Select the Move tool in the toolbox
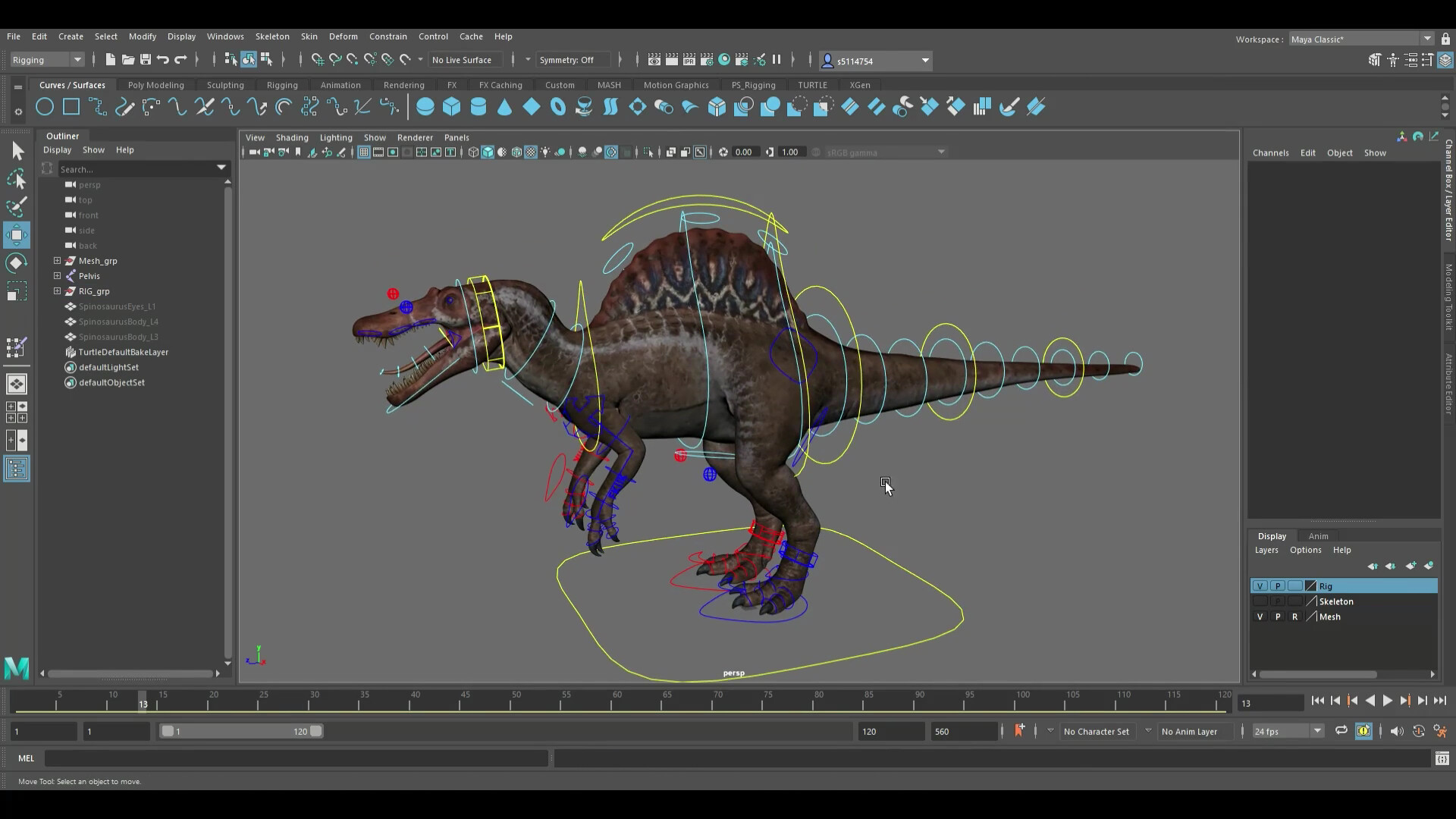This screenshot has height=819, width=1456. pos(17,234)
